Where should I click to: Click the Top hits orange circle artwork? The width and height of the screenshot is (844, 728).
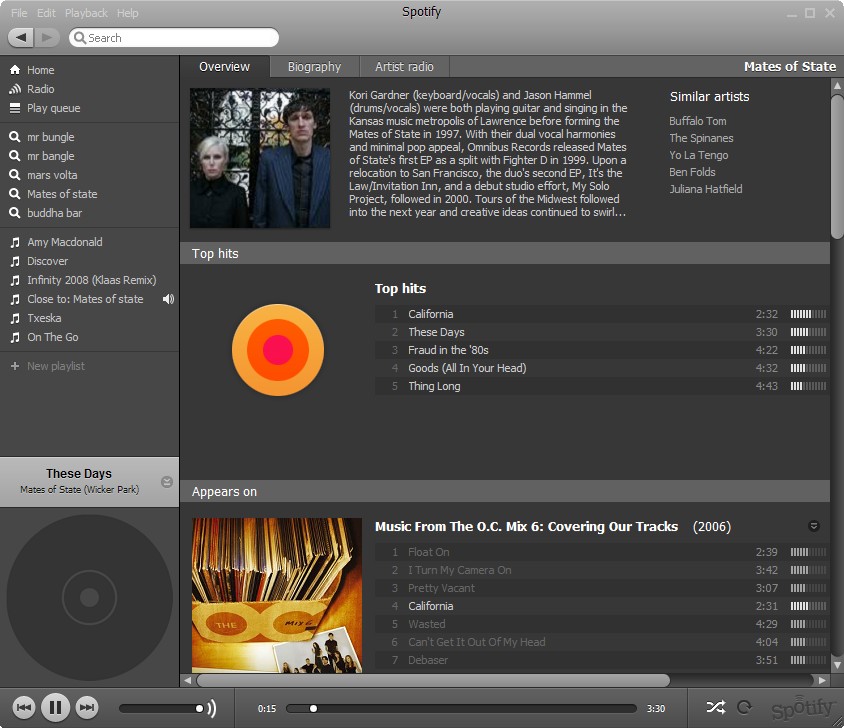(278, 350)
